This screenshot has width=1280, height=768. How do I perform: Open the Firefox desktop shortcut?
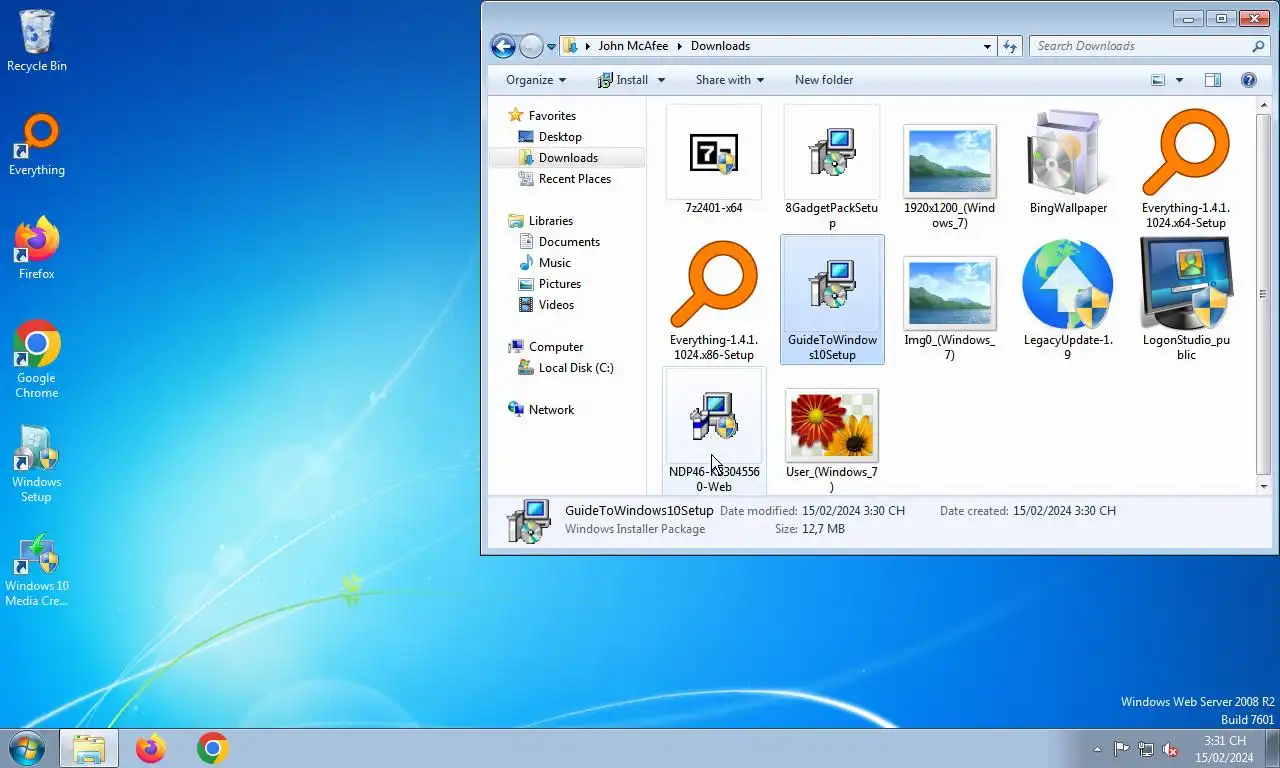(37, 249)
